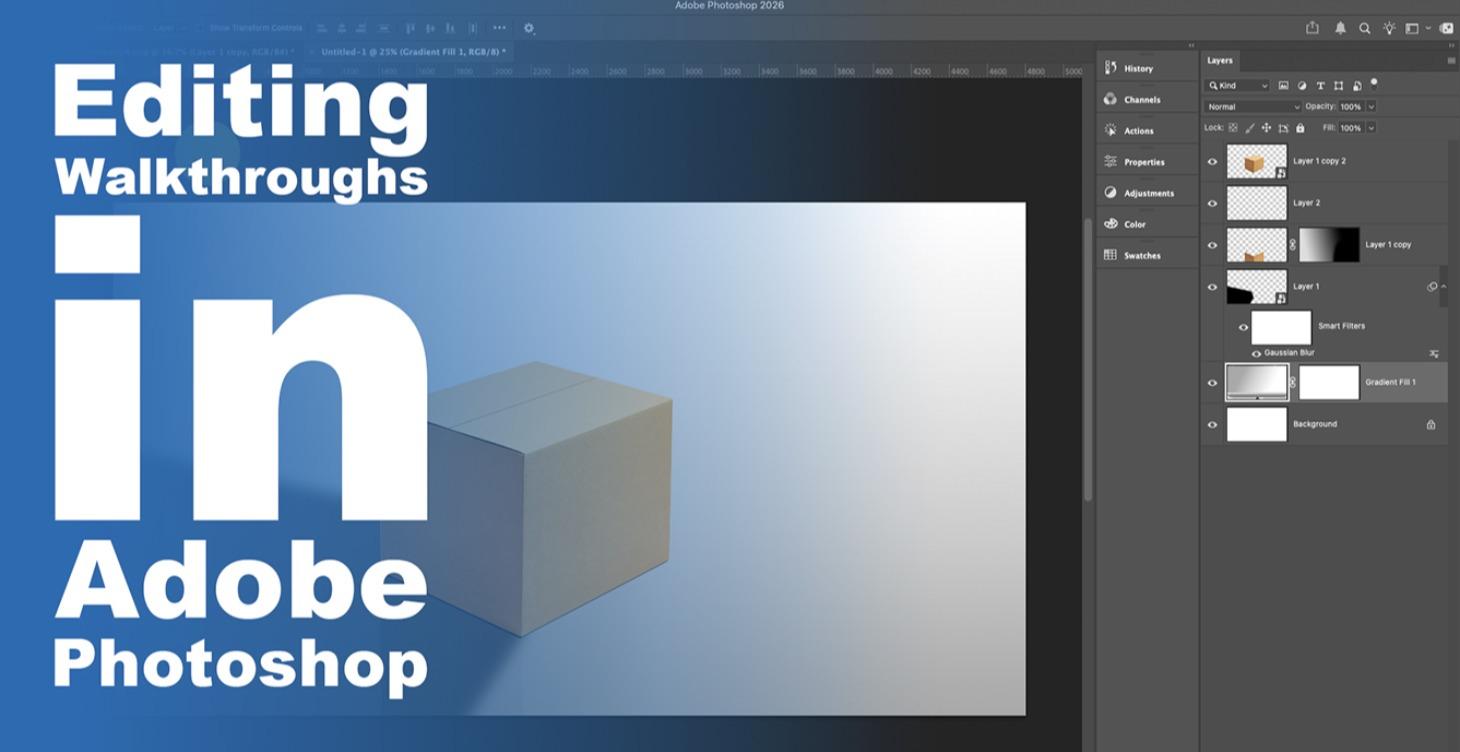Hide Layer 2 visibility eye

tap(1213, 203)
